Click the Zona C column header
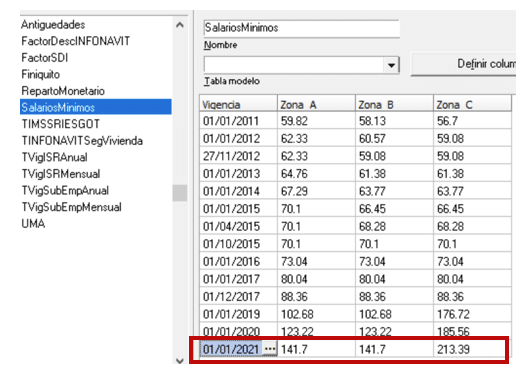This screenshot has width=523, height=374. point(472,104)
